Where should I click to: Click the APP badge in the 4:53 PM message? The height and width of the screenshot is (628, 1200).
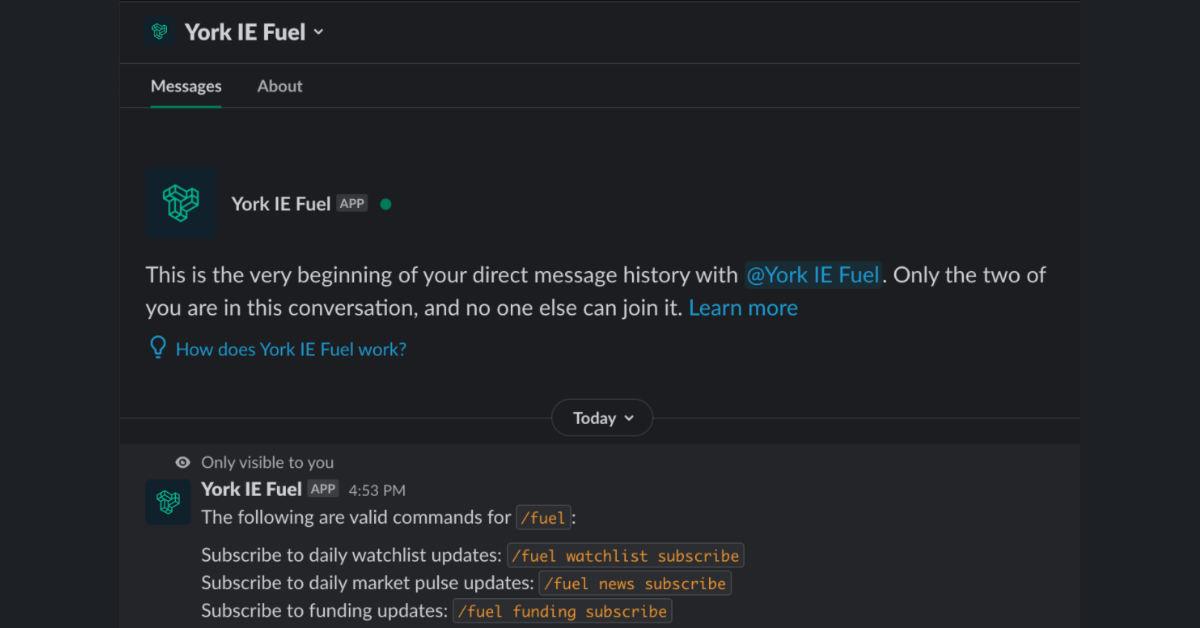click(323, 489)
